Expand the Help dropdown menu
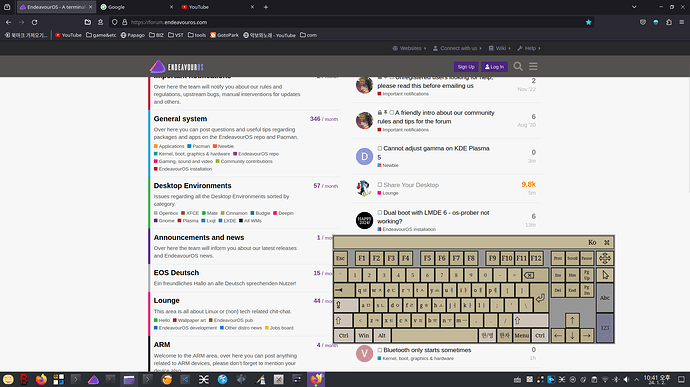Viewport: 690px width, 387px height. click(x=529, y=48)
